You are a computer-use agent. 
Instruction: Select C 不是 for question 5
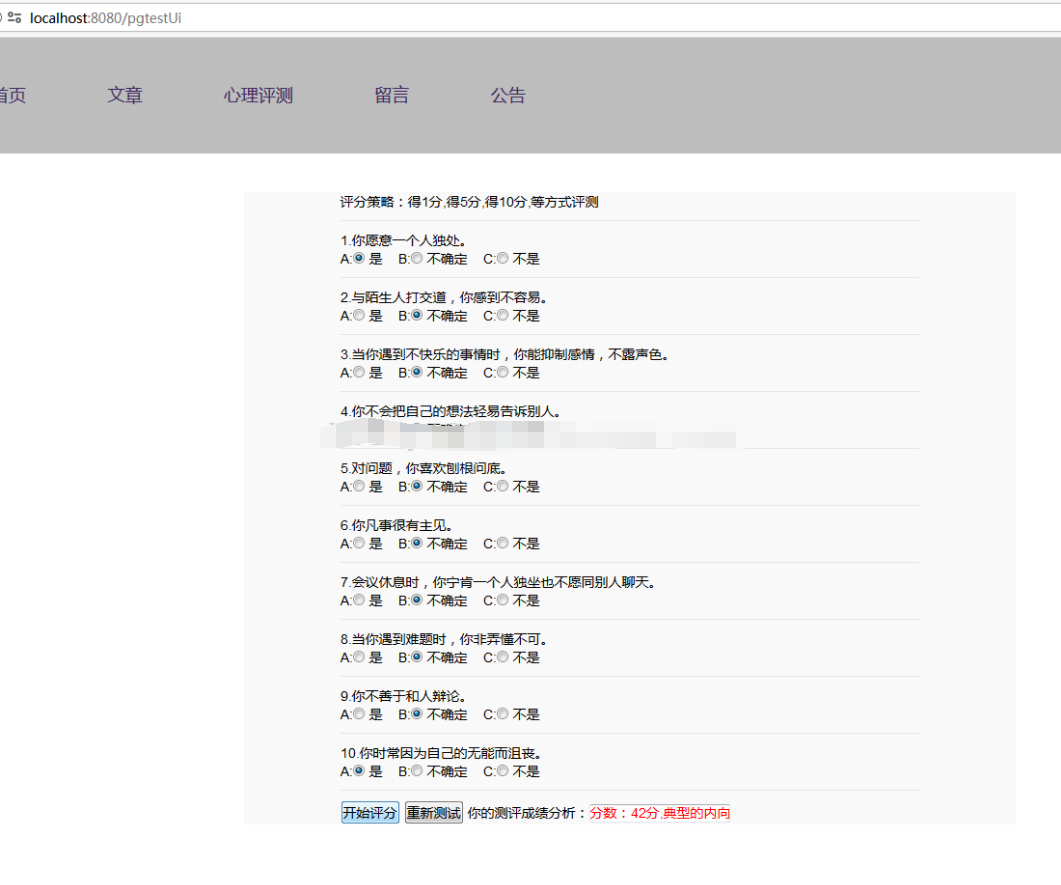(503, 486)
